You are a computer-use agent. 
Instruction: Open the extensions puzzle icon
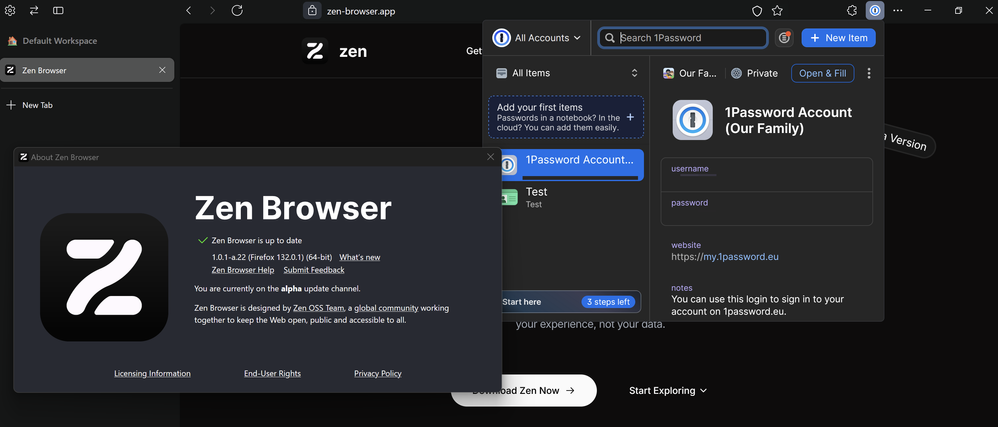coord(852,10)
